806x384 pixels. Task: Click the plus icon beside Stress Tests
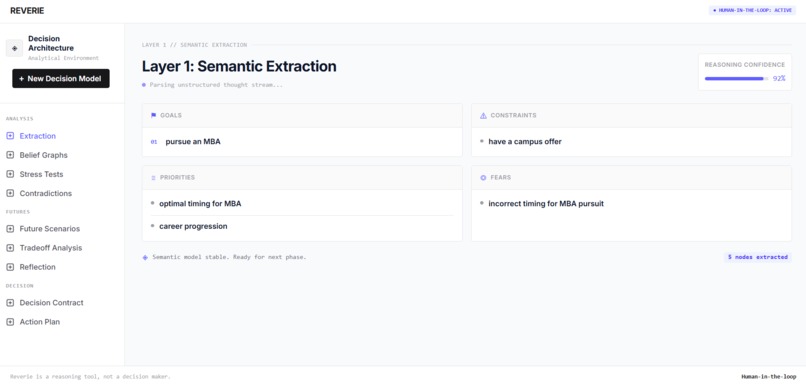point(10,174)
